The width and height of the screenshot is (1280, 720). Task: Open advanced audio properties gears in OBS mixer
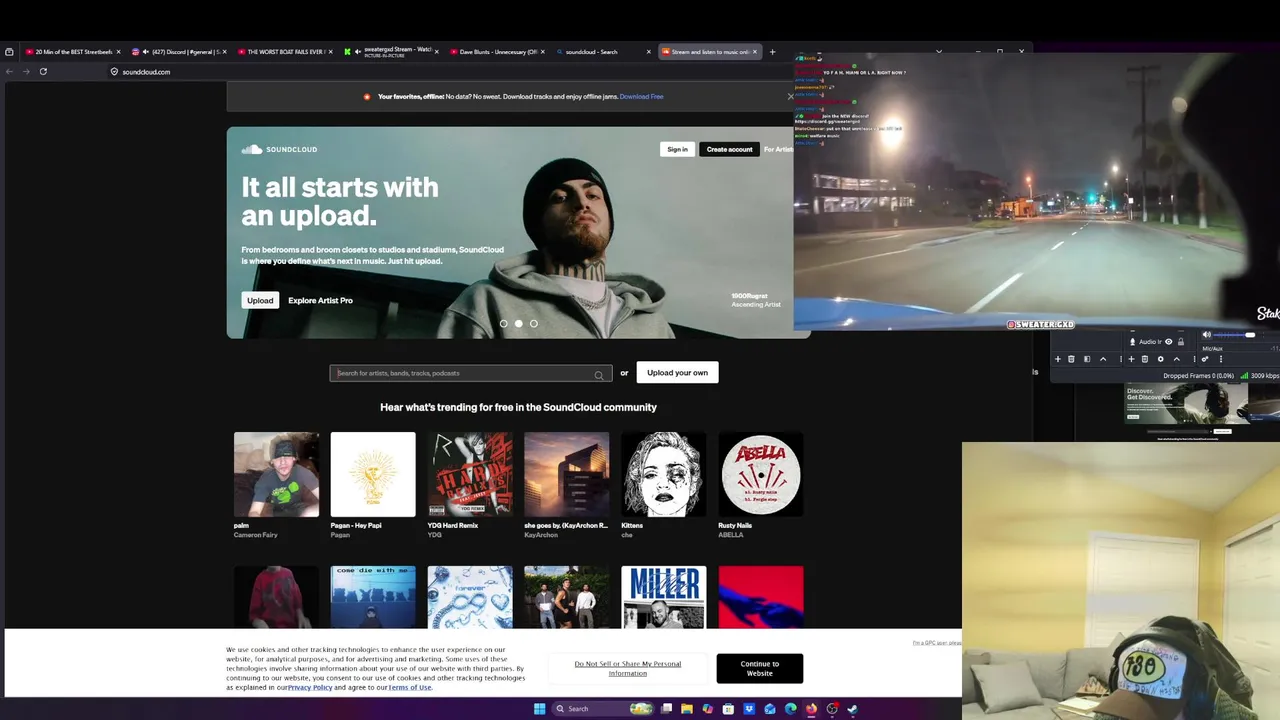1205,359
